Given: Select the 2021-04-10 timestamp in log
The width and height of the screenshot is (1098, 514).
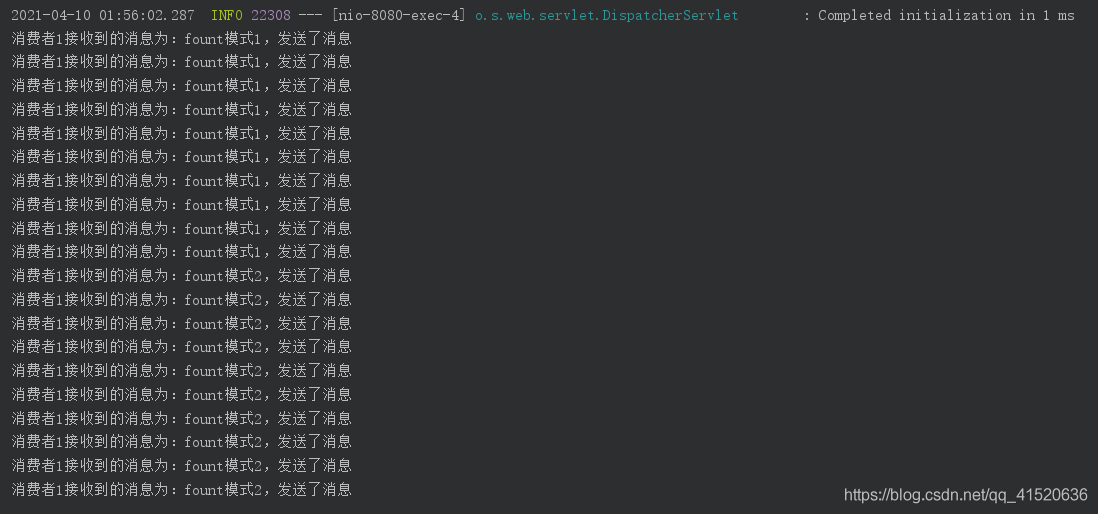Looking at the screenshot, I should [103, 15].
